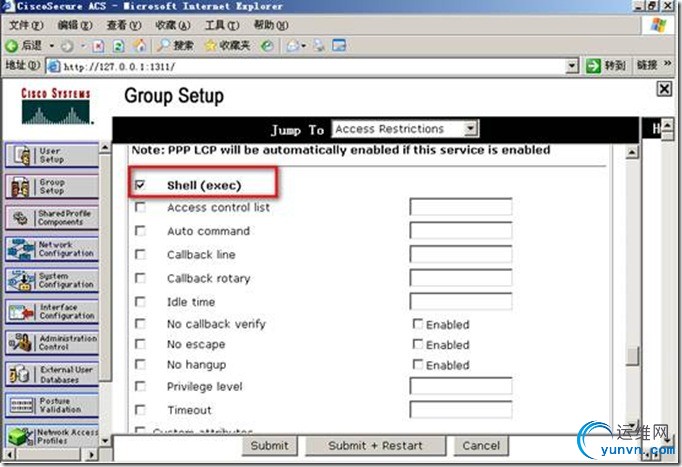Open the Edit (编辑) menu

(75, 25)
